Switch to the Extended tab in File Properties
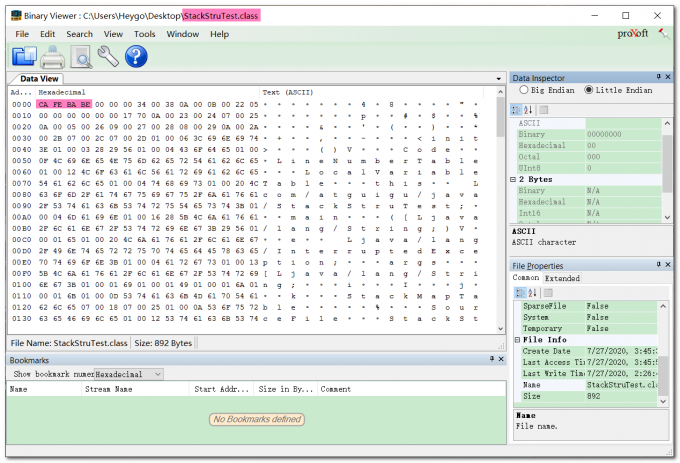Image resolution: width=680 pixels, height=463 pixels. coord(560,278)
